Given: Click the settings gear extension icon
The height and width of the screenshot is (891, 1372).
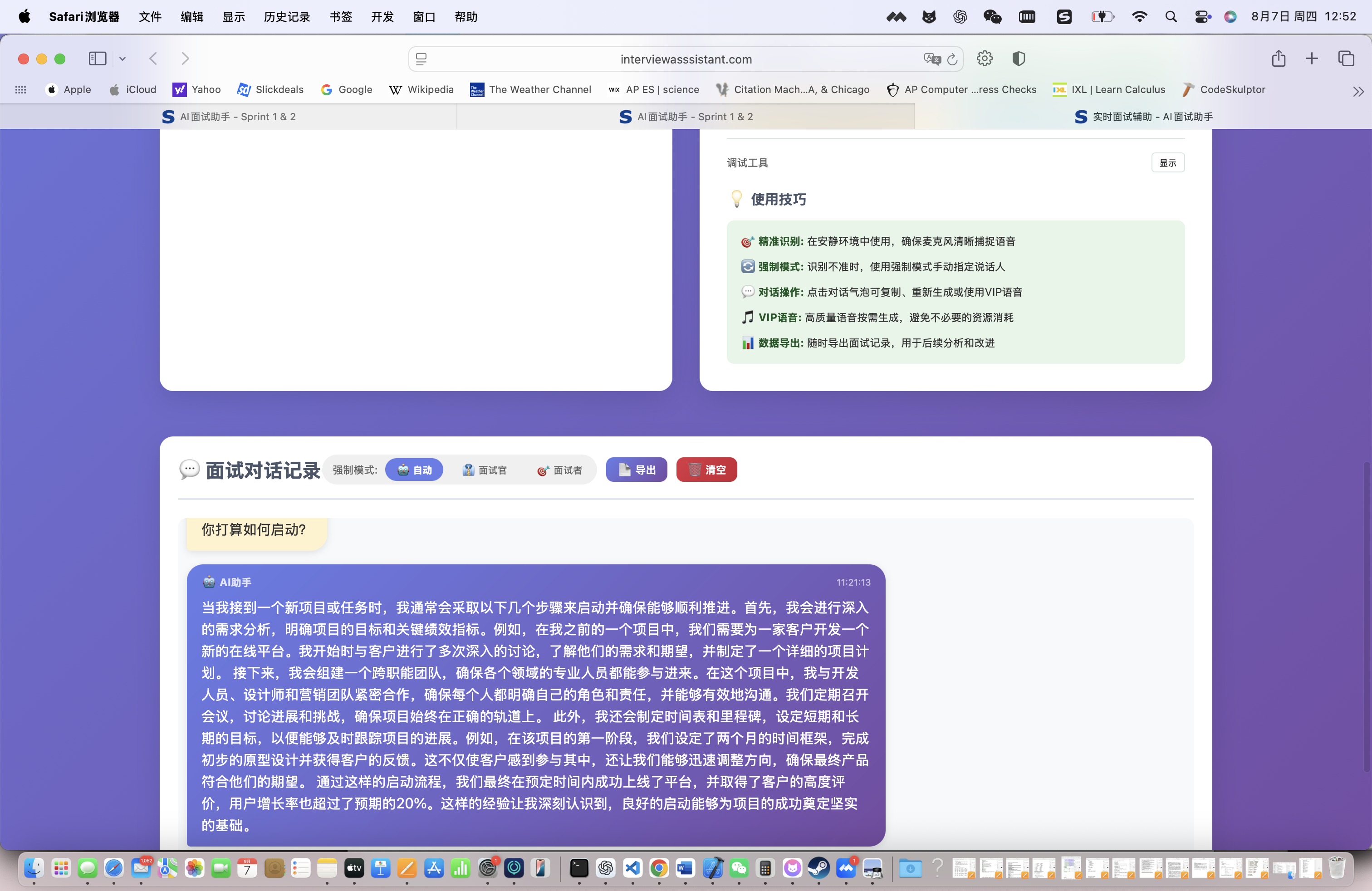Looking at the screenshot, I should tap(985, 58).
